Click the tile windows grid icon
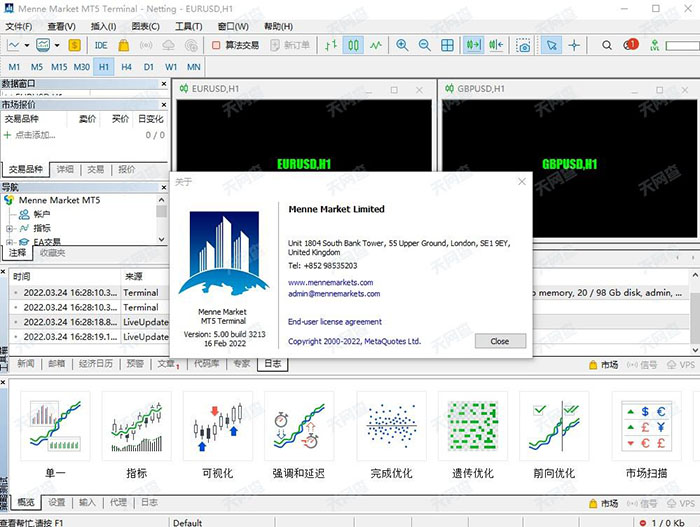 [447, 45]
